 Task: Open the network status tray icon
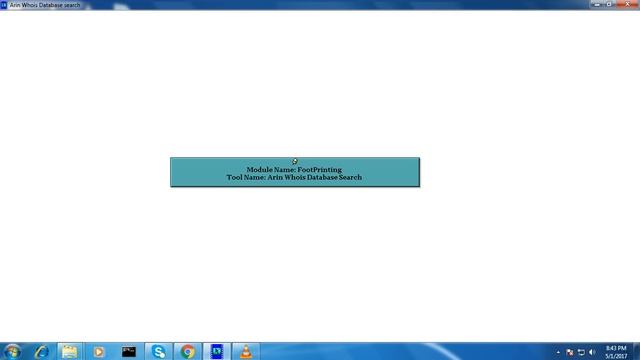(581, 352)
